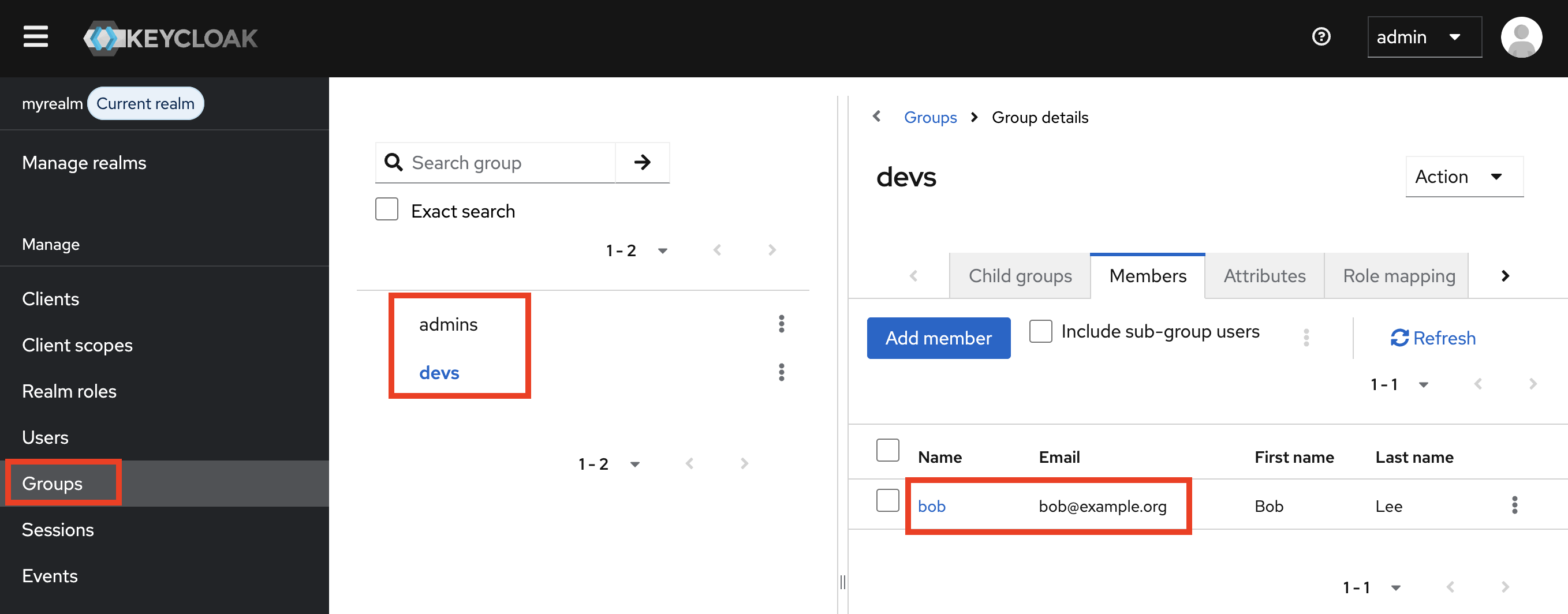Switch to Members tab

[1147, 276]
